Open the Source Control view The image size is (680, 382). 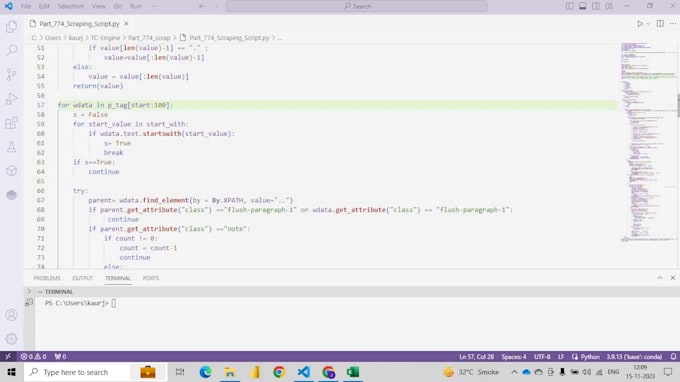tap(12, 75)
